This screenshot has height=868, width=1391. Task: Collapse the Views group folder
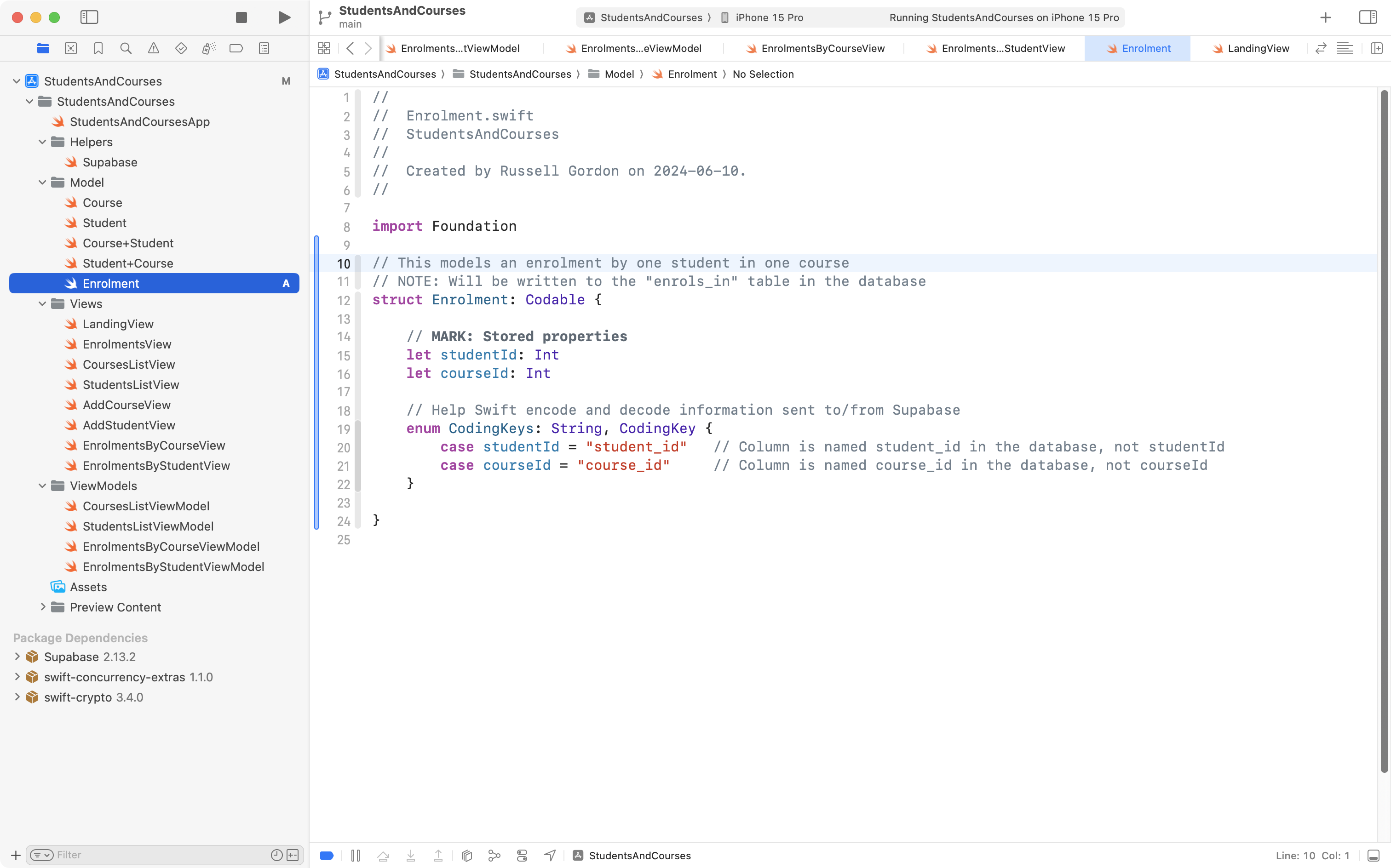coord(41,304)
